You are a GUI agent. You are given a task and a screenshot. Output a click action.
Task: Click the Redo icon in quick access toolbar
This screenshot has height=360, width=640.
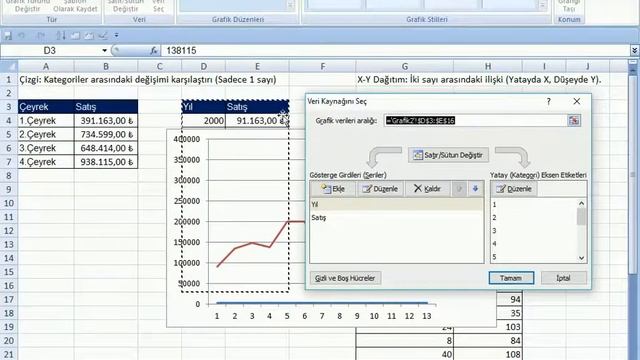[41, 36]
